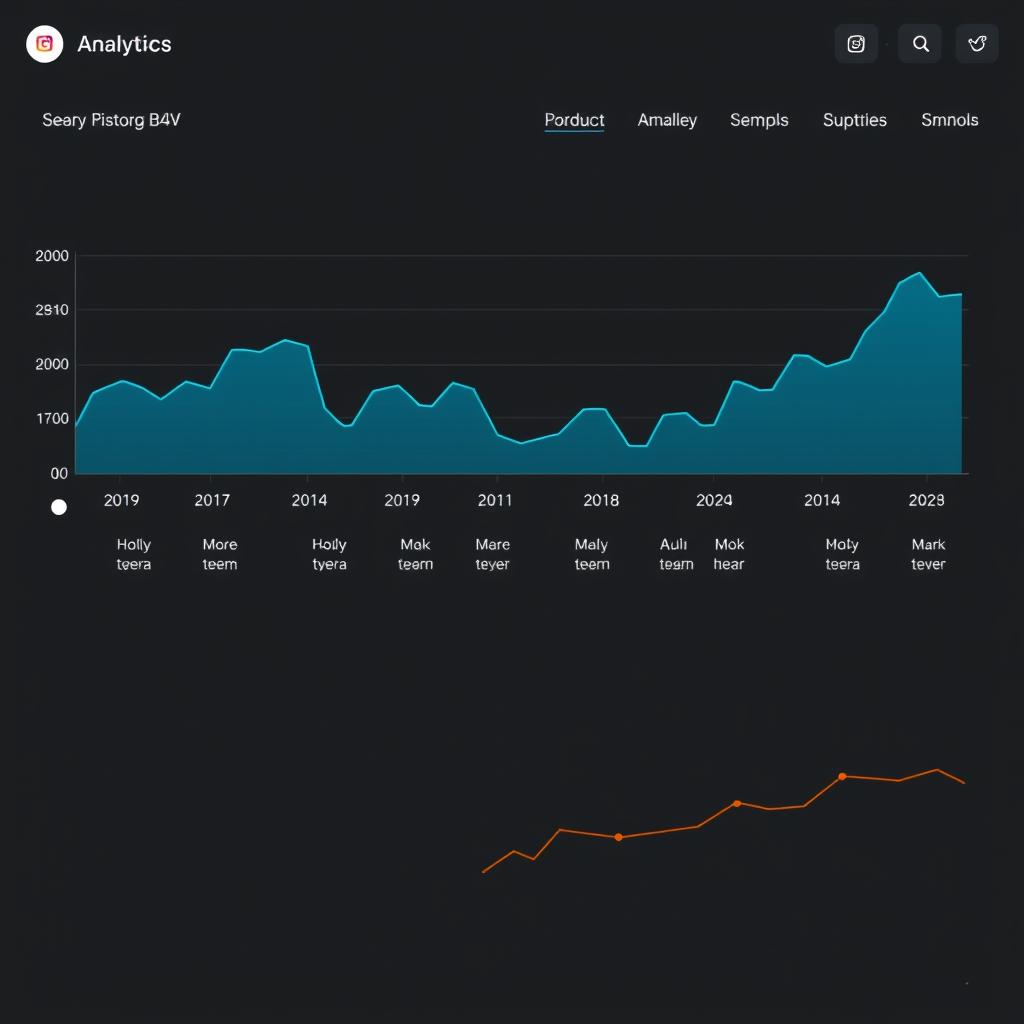The width and height of the screenshot is (1024, 1024).
Task: Click the 'Holly teera' entry below 2019
Action: coord(133,554)
